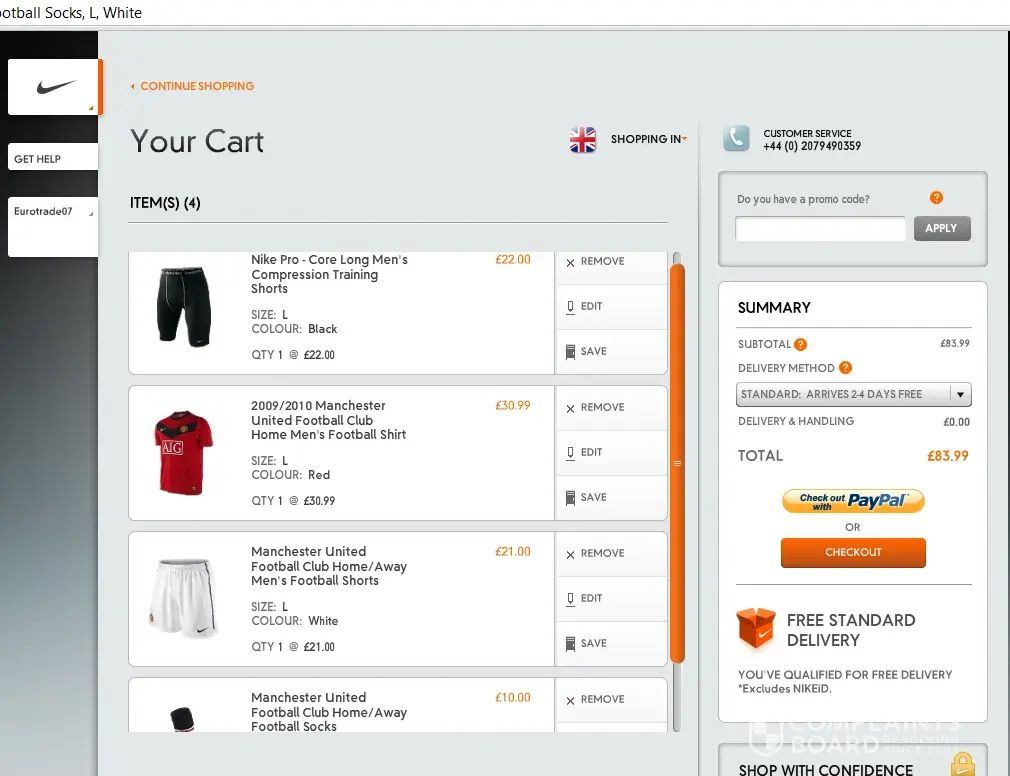Click the customer service phone icon
The height and width of the screenshot is (776, 1010).
click(x=736, y=138)
